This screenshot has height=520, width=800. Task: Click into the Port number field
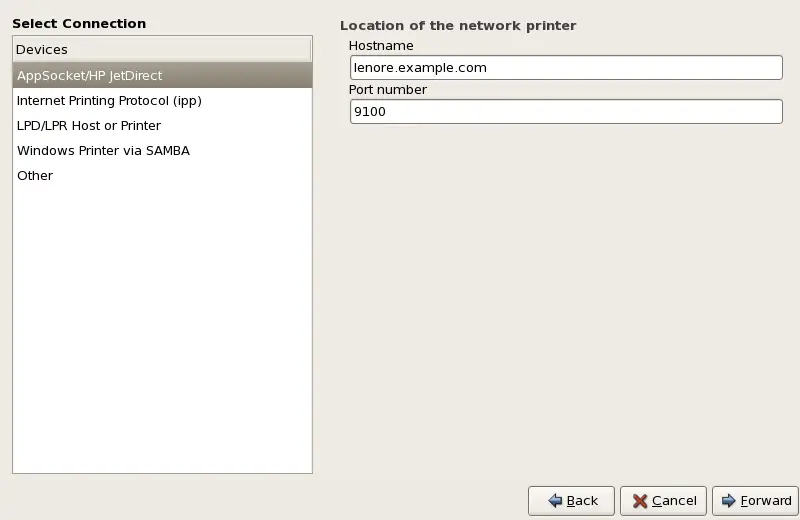tap(565, 112)
